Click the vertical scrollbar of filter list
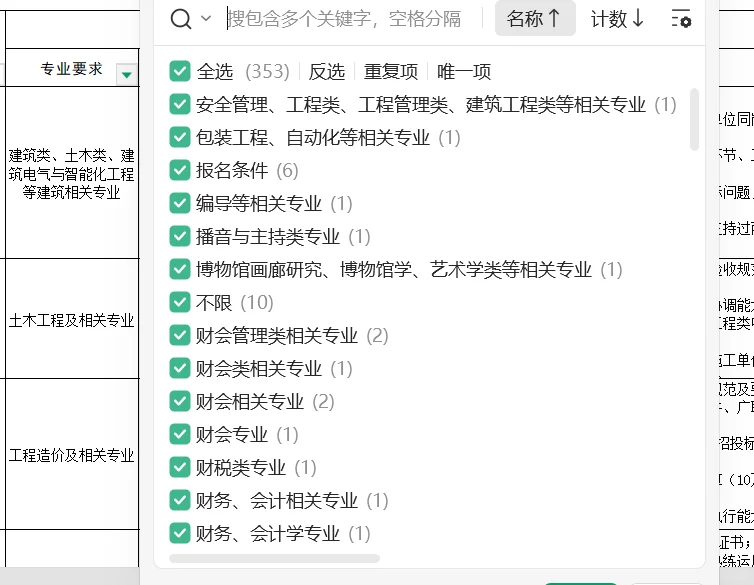The image size is (754, 585). (x=694, y=120)
